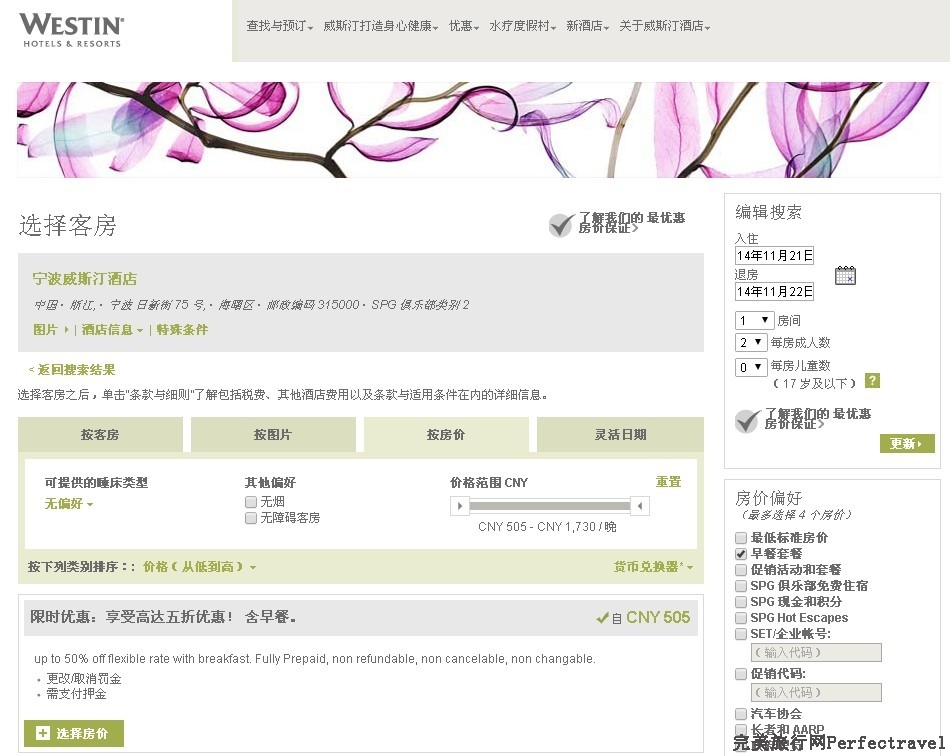The height and width of the screenshot is (756, 950).
Task: Open the calendar date picker icon
Action: click(845, 275)
